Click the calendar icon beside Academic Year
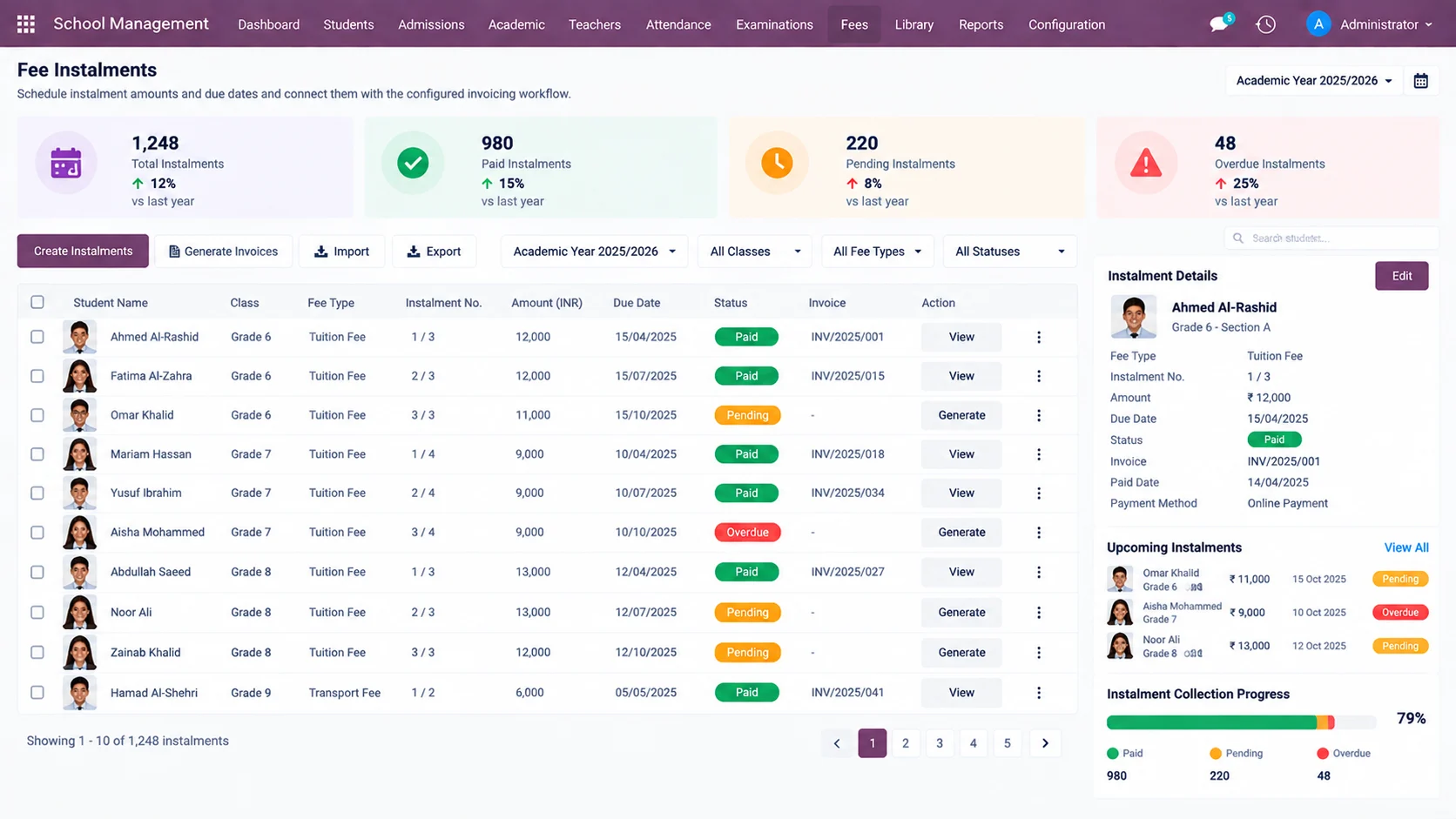The image size is (1456, 819). 1420,81
